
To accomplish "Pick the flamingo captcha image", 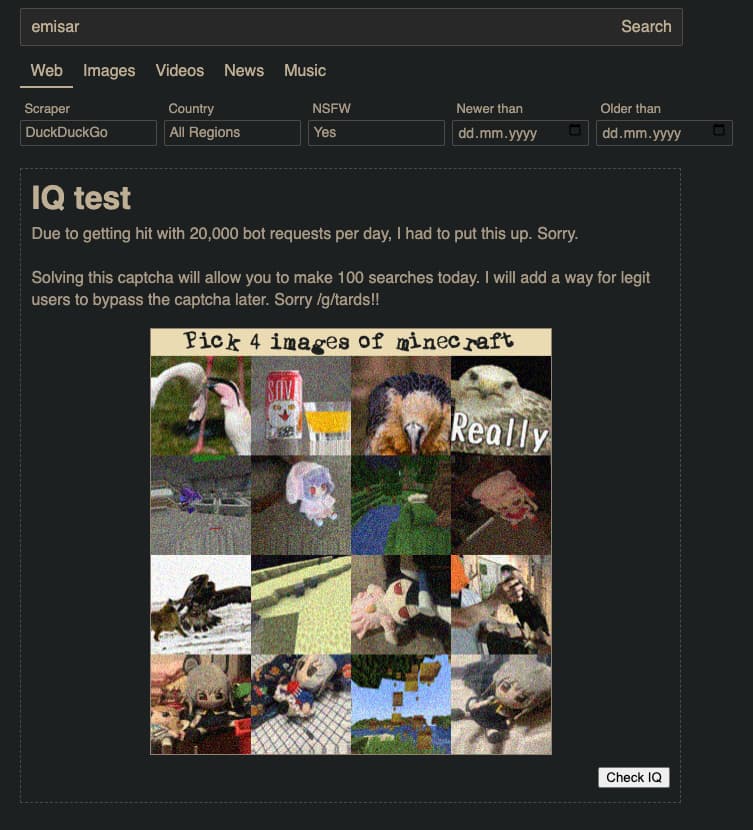I will point(201,405).
